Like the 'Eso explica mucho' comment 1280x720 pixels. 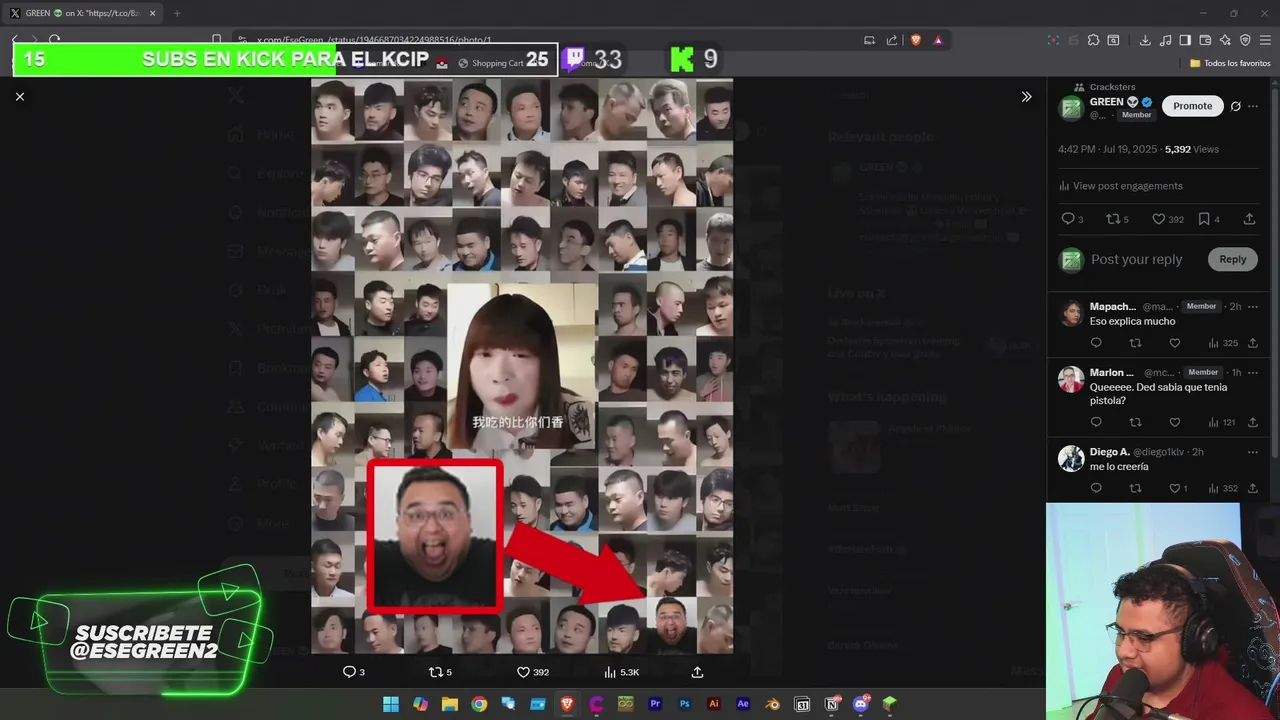pos(1174,343)
